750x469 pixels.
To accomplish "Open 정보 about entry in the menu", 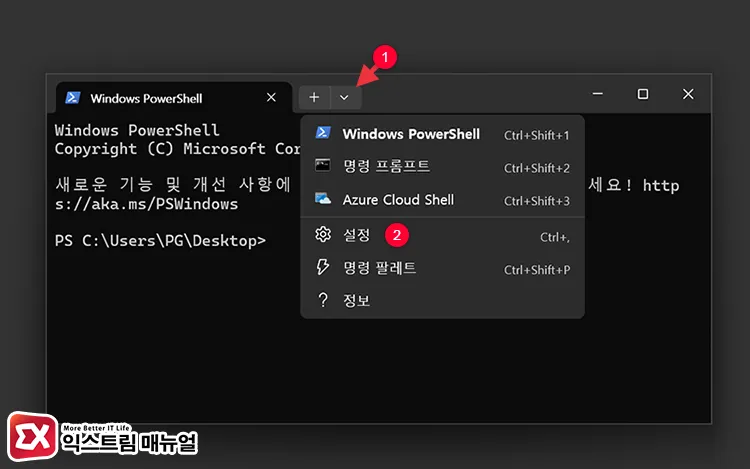I will [x=442, y=301].
